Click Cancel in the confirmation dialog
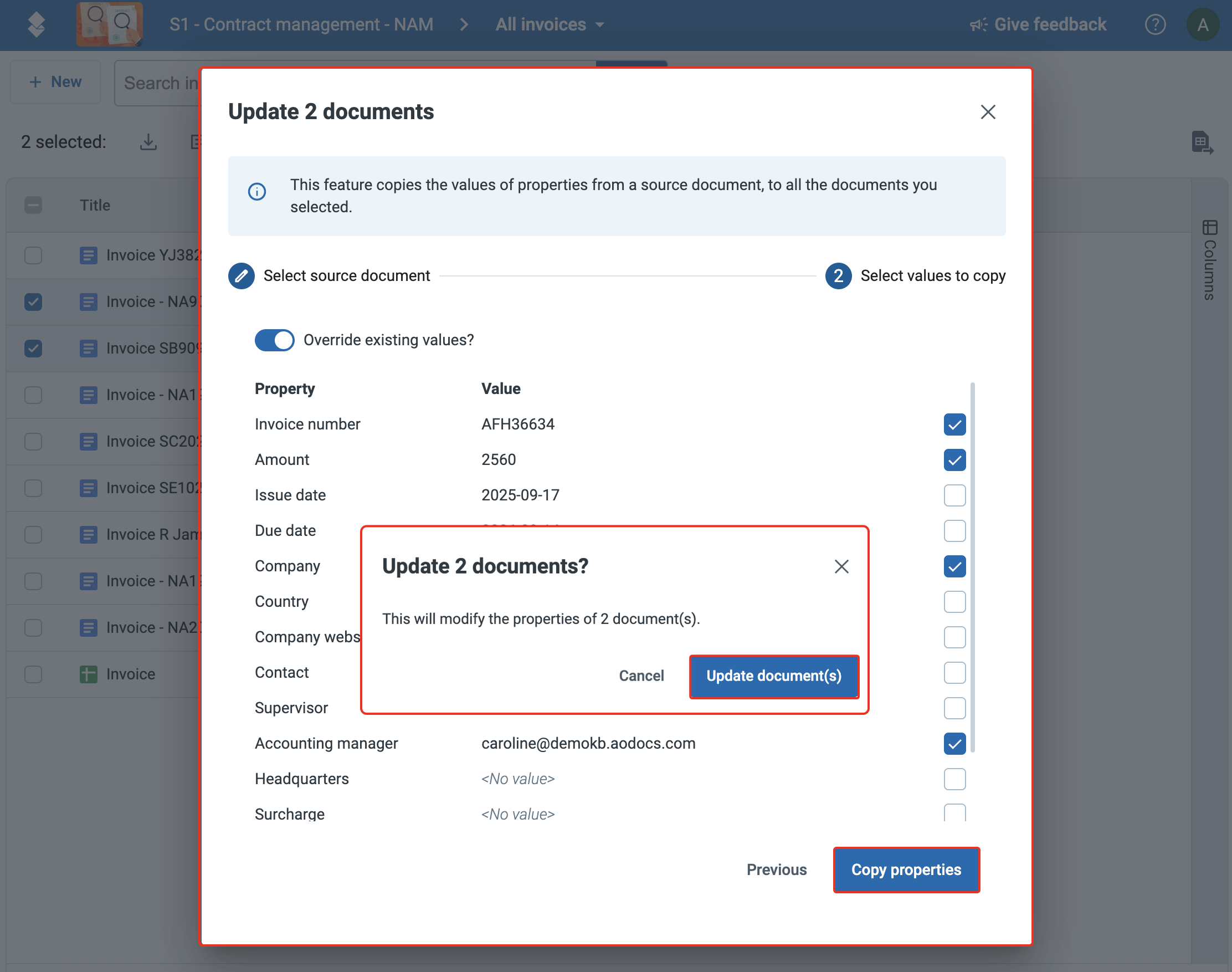This screenshot has height=972, width=1232. tap(641, 676)
